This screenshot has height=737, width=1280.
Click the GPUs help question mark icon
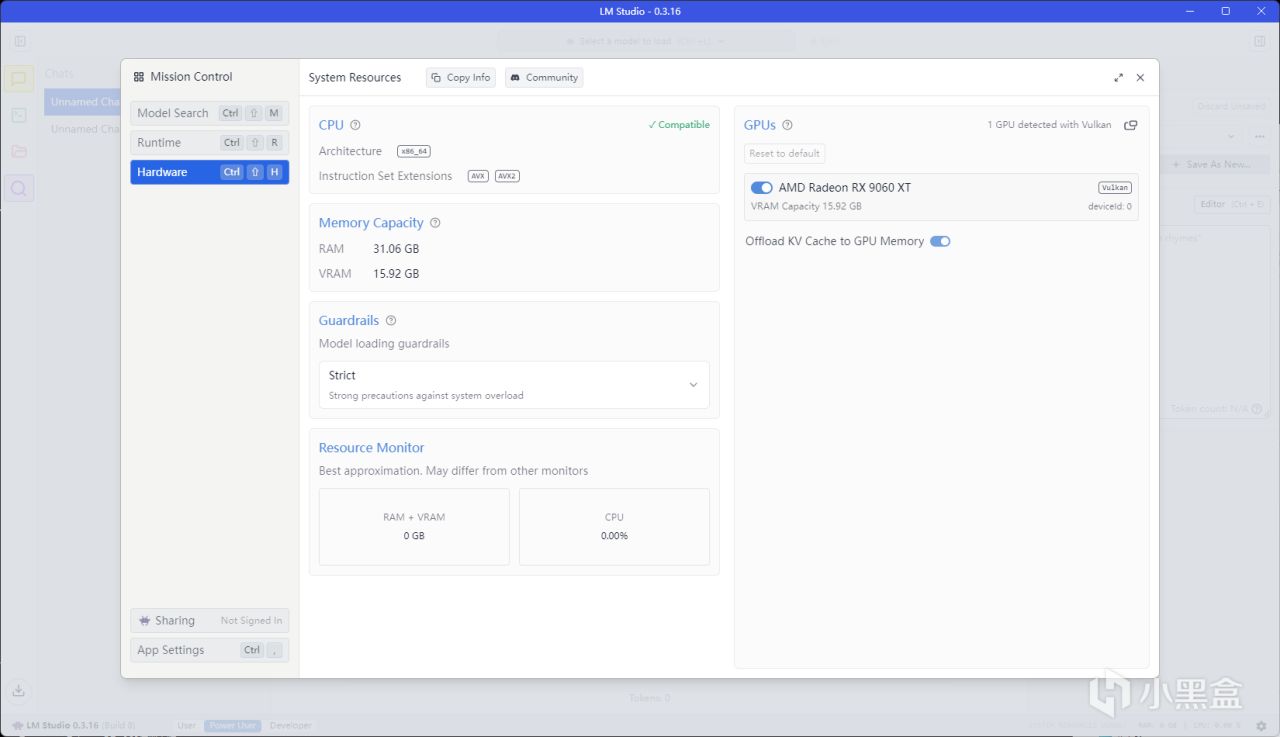coord(787,125)
